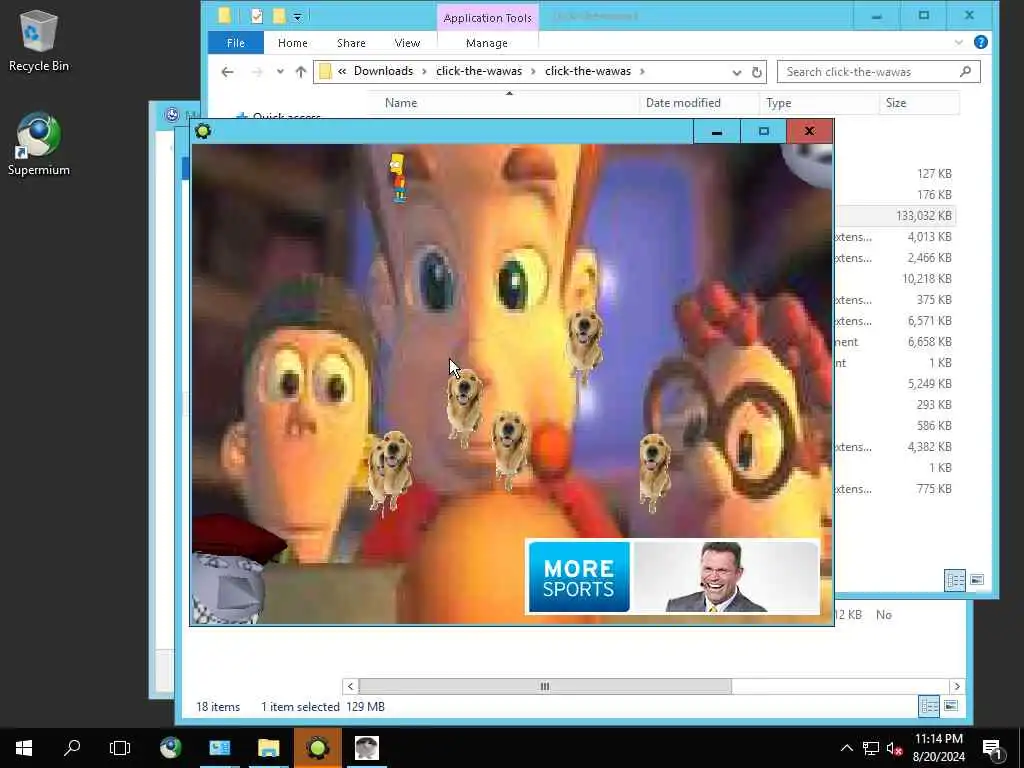Switch to the View ribbon tab

coord(408,43)
